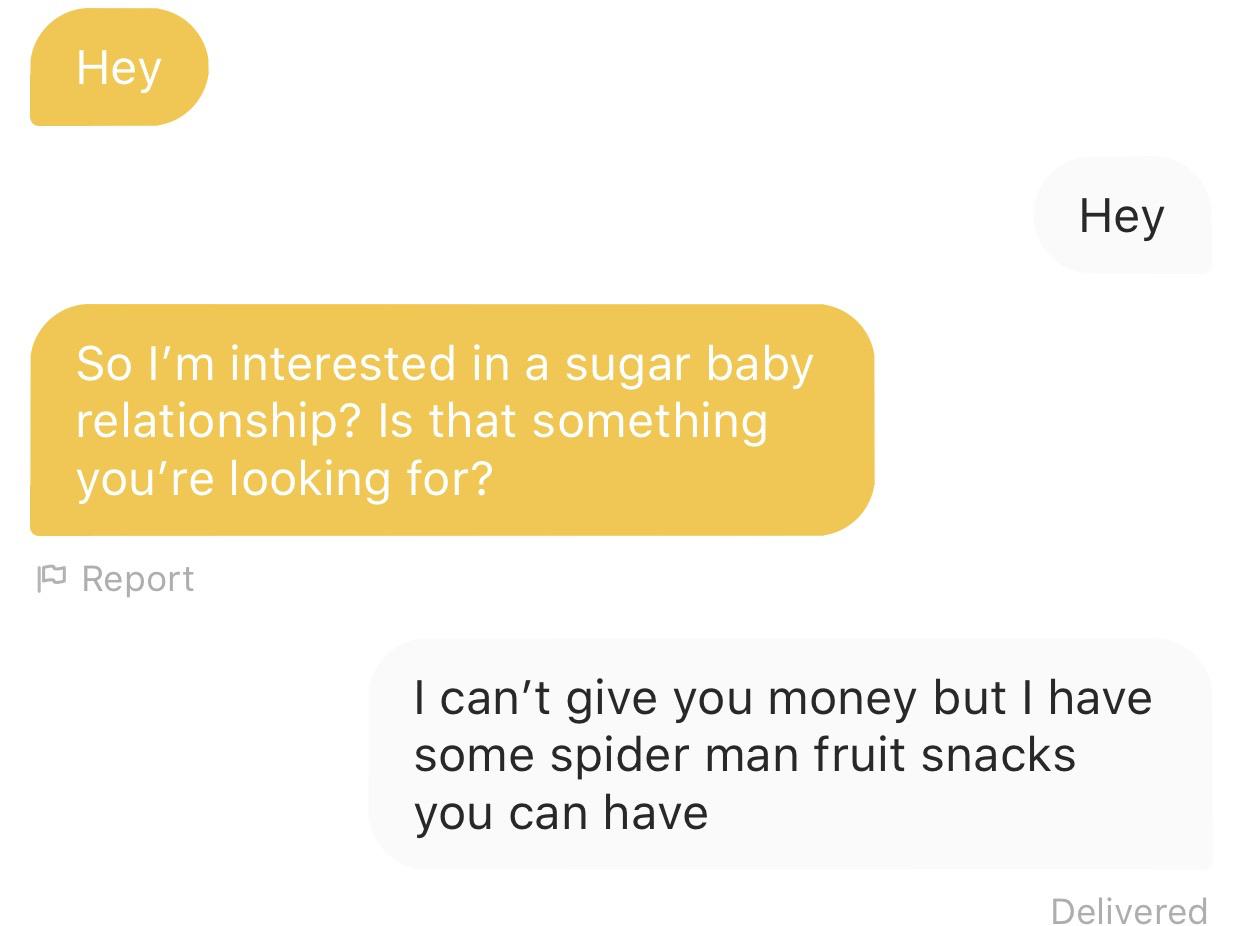Click the words "sugar baby" in yellow message
Screen dimensions: 1242x926
tap(690, 364)
